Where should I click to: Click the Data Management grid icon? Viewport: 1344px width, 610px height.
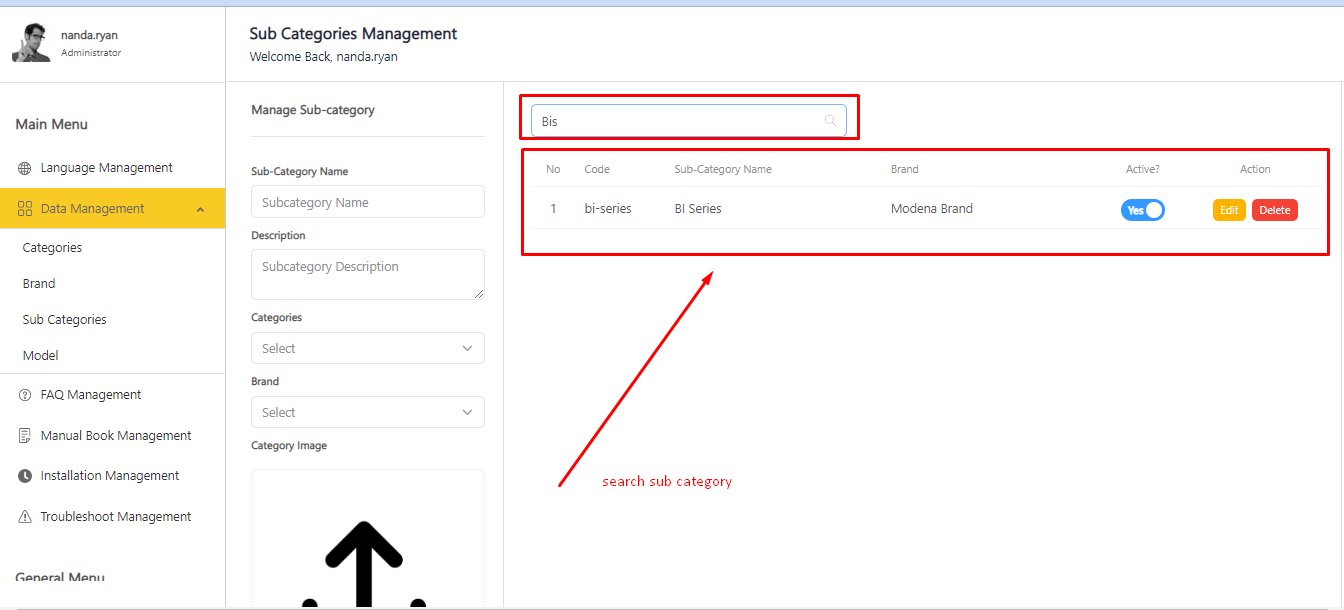pyautogui.click(x=25, y=209)
